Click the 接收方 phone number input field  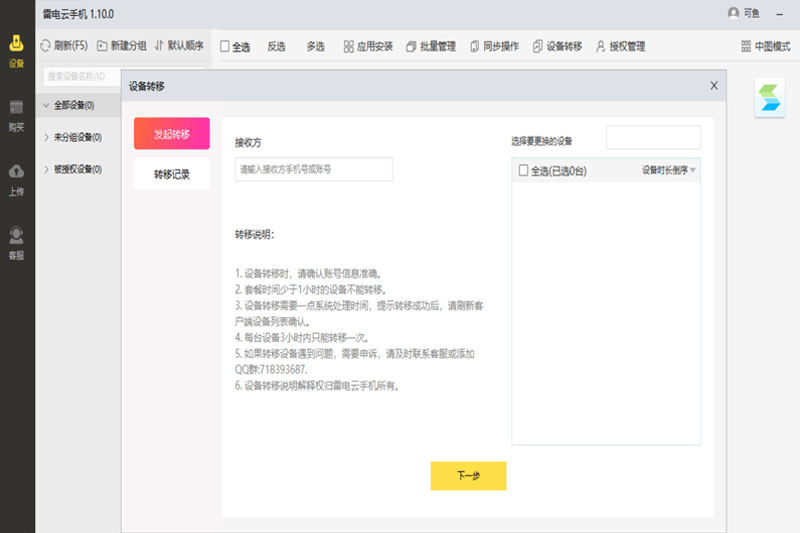313,170
